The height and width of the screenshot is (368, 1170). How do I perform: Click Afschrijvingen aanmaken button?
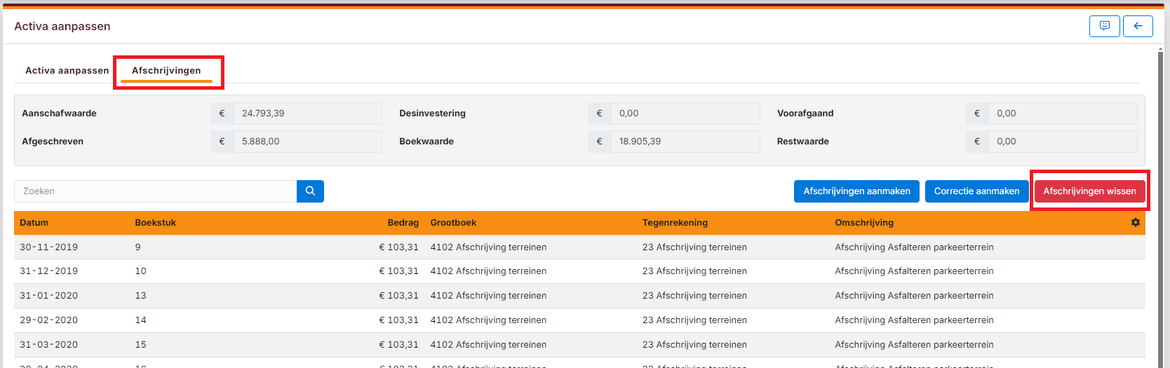tap(857, 191)
